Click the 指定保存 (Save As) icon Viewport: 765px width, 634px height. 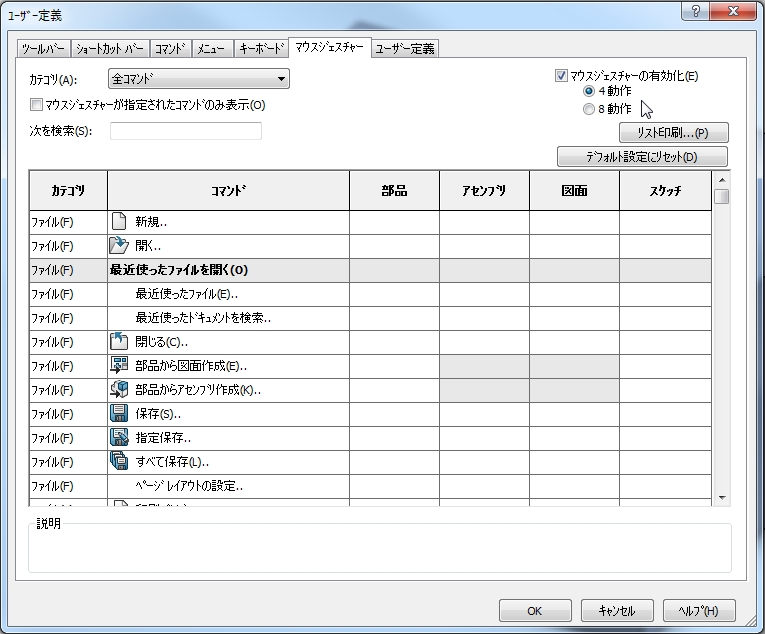pos(120,438)
